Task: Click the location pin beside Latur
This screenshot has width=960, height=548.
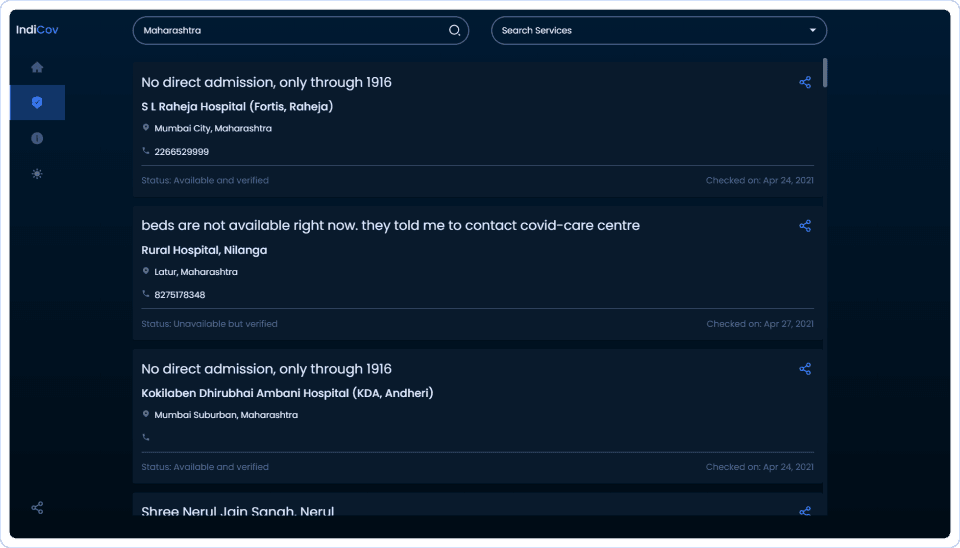Action: point(146,271)
